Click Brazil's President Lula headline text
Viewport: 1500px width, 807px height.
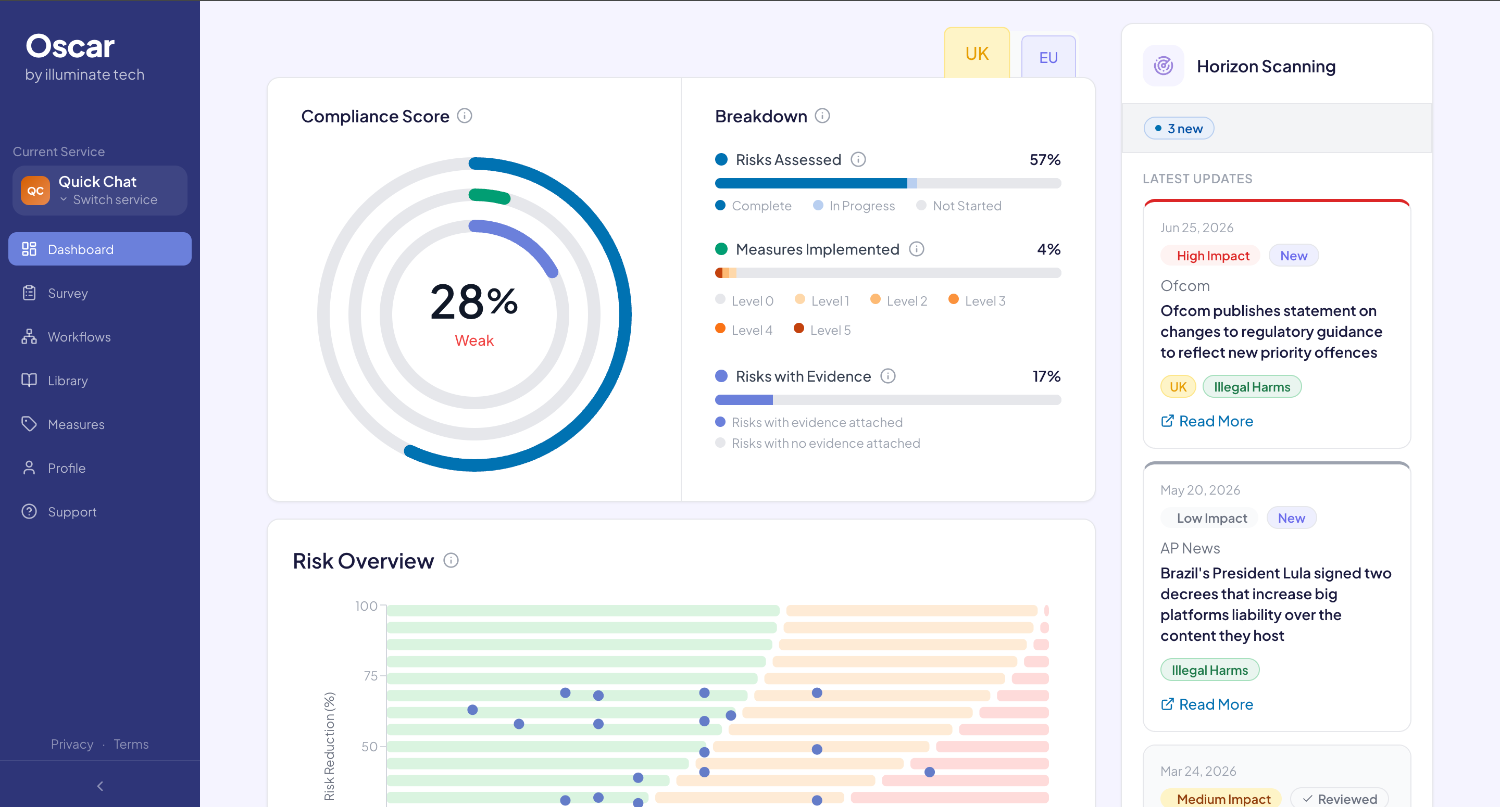(x=1276, y=604)
